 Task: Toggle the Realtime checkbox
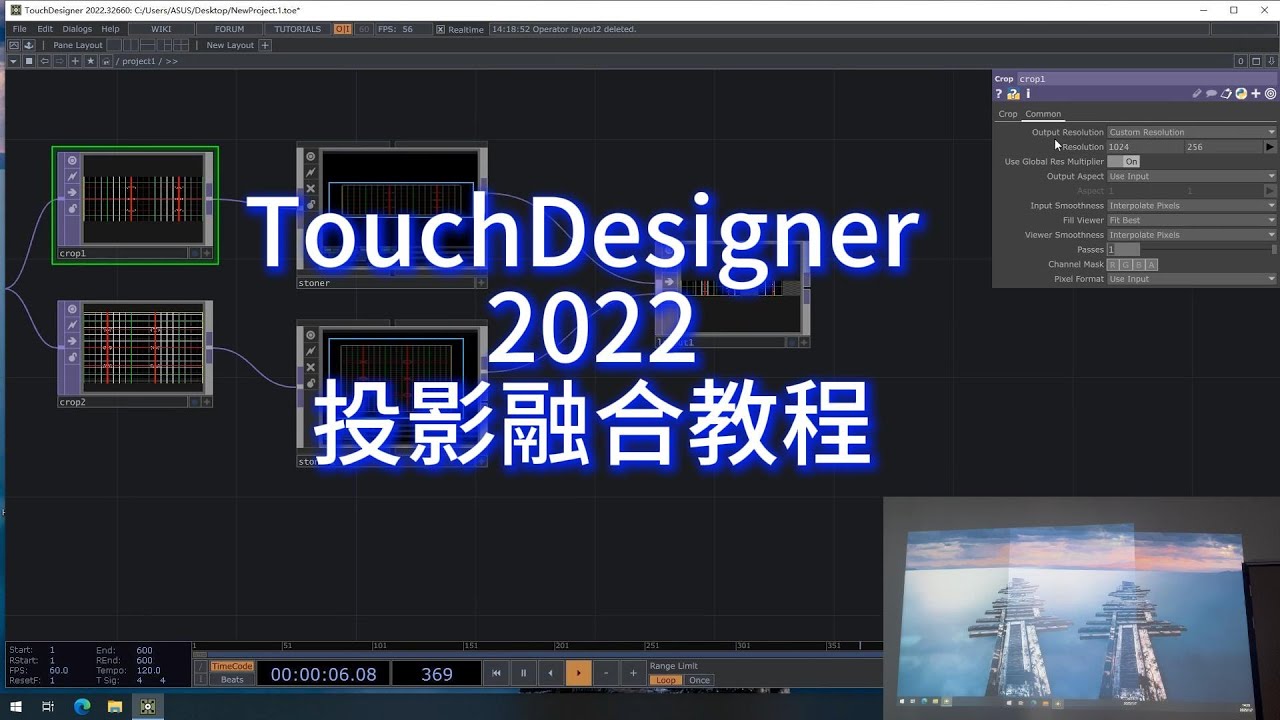(440, 29)
